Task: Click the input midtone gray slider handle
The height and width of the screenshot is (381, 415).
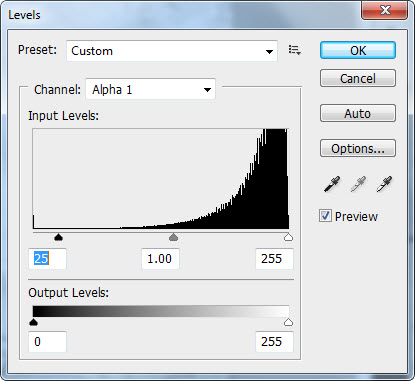Action: [173, 237]
